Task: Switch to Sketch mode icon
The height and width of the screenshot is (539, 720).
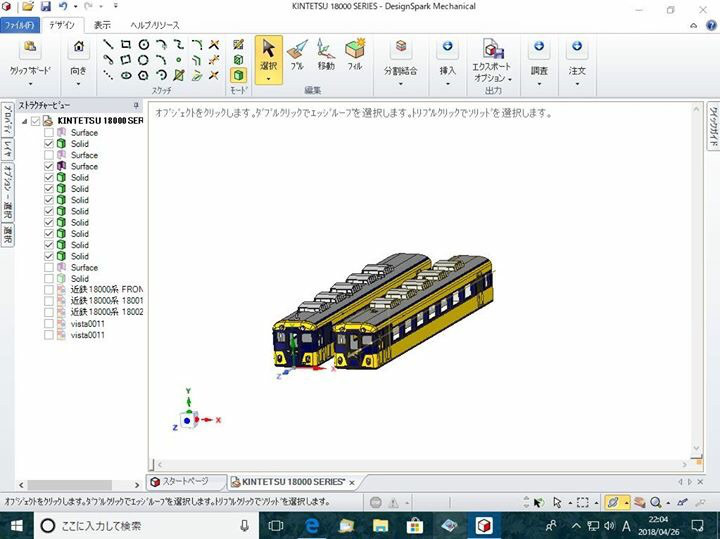Action: coord(238,45)
